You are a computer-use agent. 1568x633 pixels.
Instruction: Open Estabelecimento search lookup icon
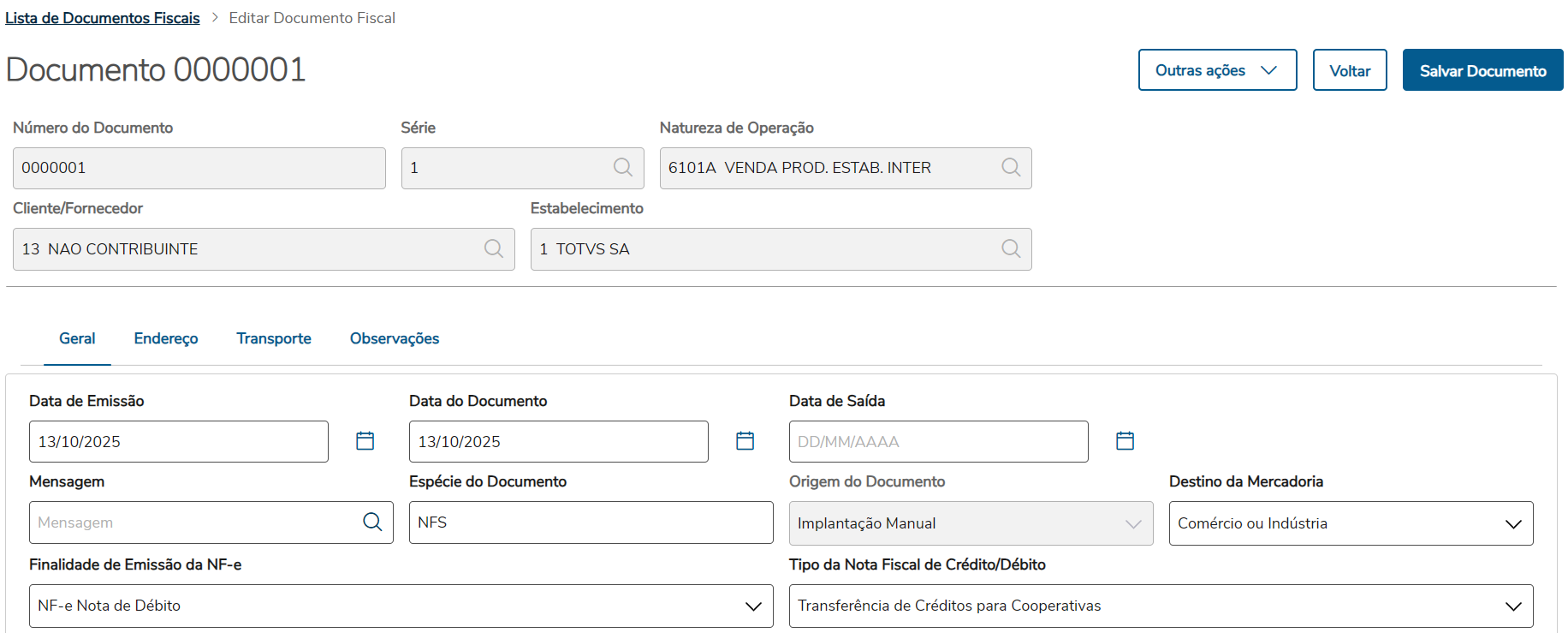pyautogui.click(x=1011, y=249)
